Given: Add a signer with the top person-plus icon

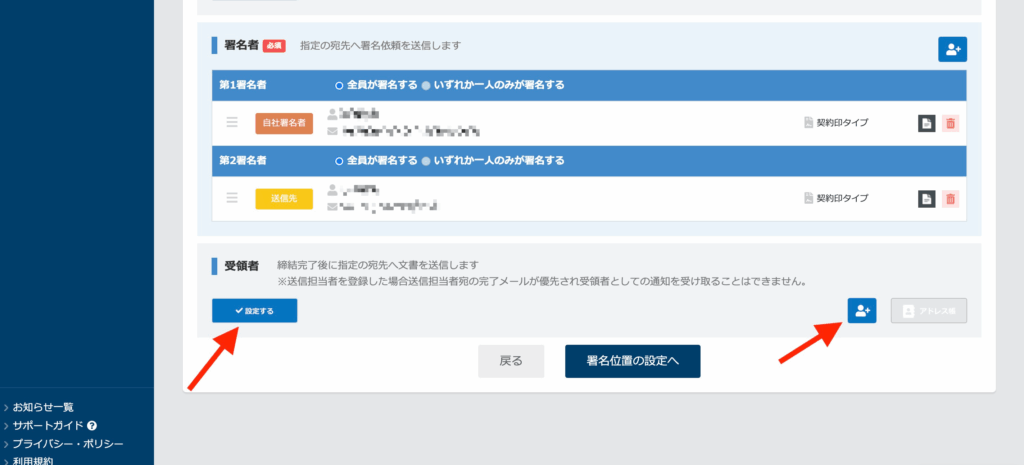Looking at the screenshot, I should point(952,50).
